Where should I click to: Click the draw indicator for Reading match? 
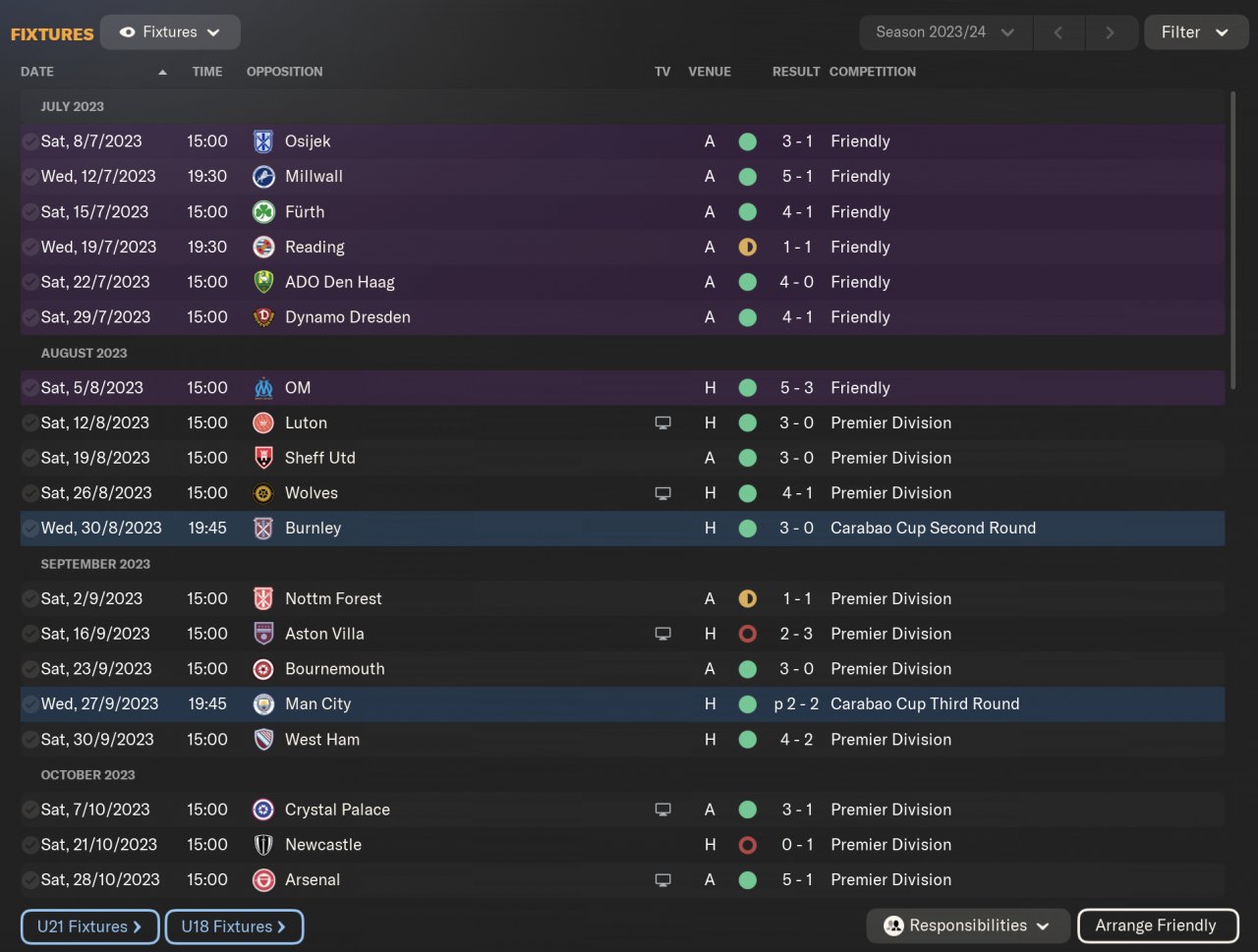[x=747, y=248]
